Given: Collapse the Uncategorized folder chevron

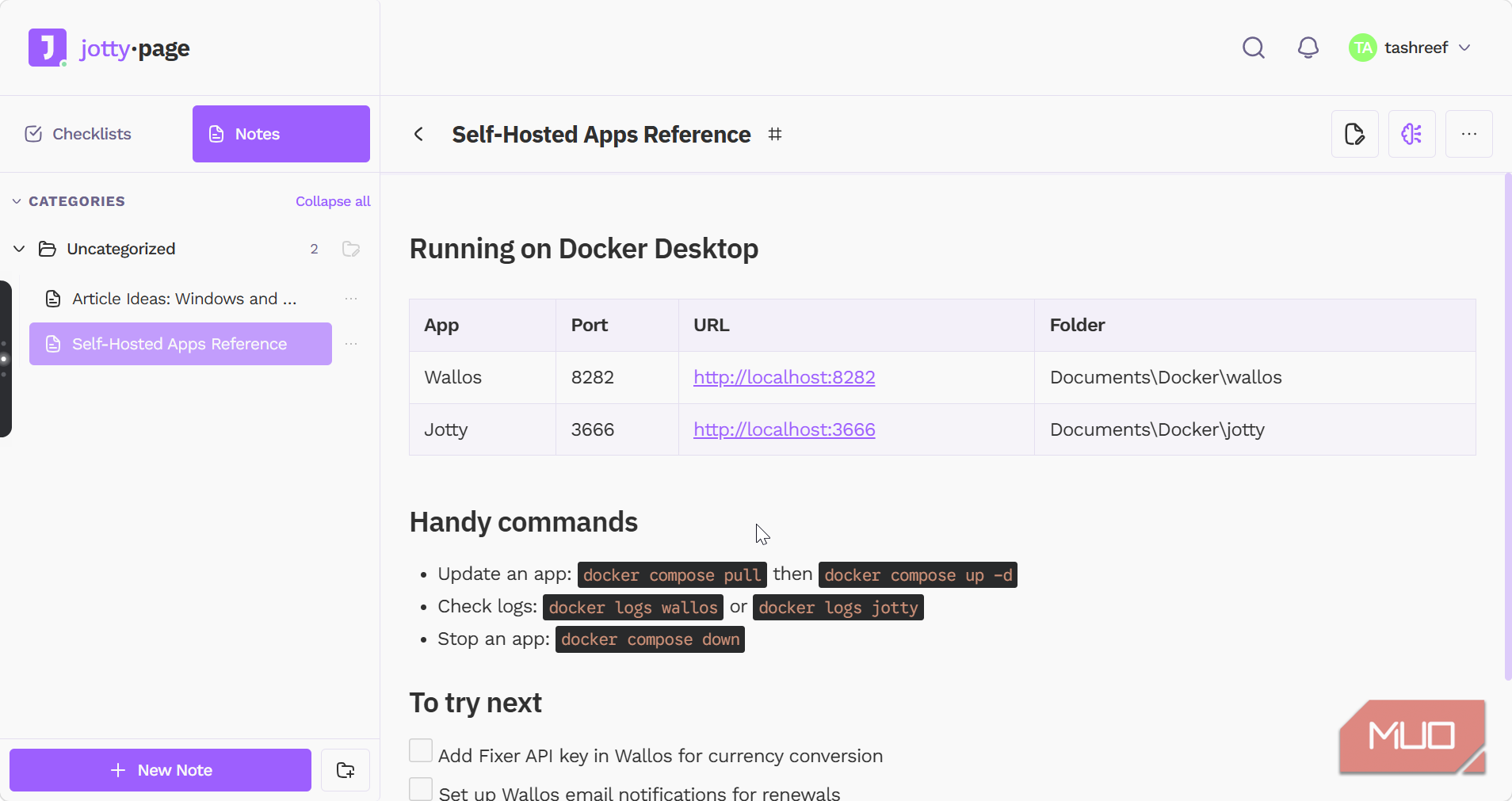Looking at the screenshot, I should (x=19, y=249).
